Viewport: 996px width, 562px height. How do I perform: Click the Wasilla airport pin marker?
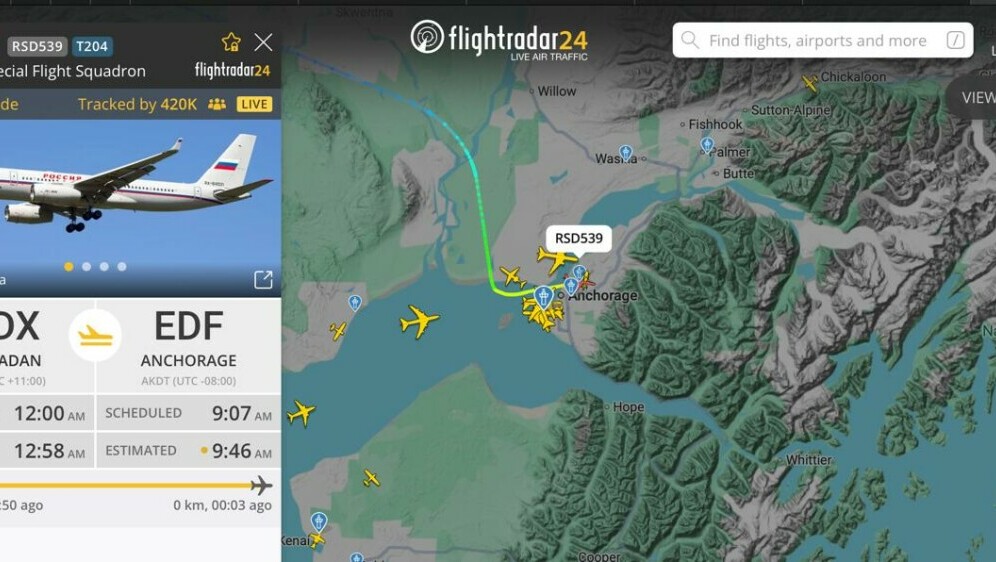626,152
